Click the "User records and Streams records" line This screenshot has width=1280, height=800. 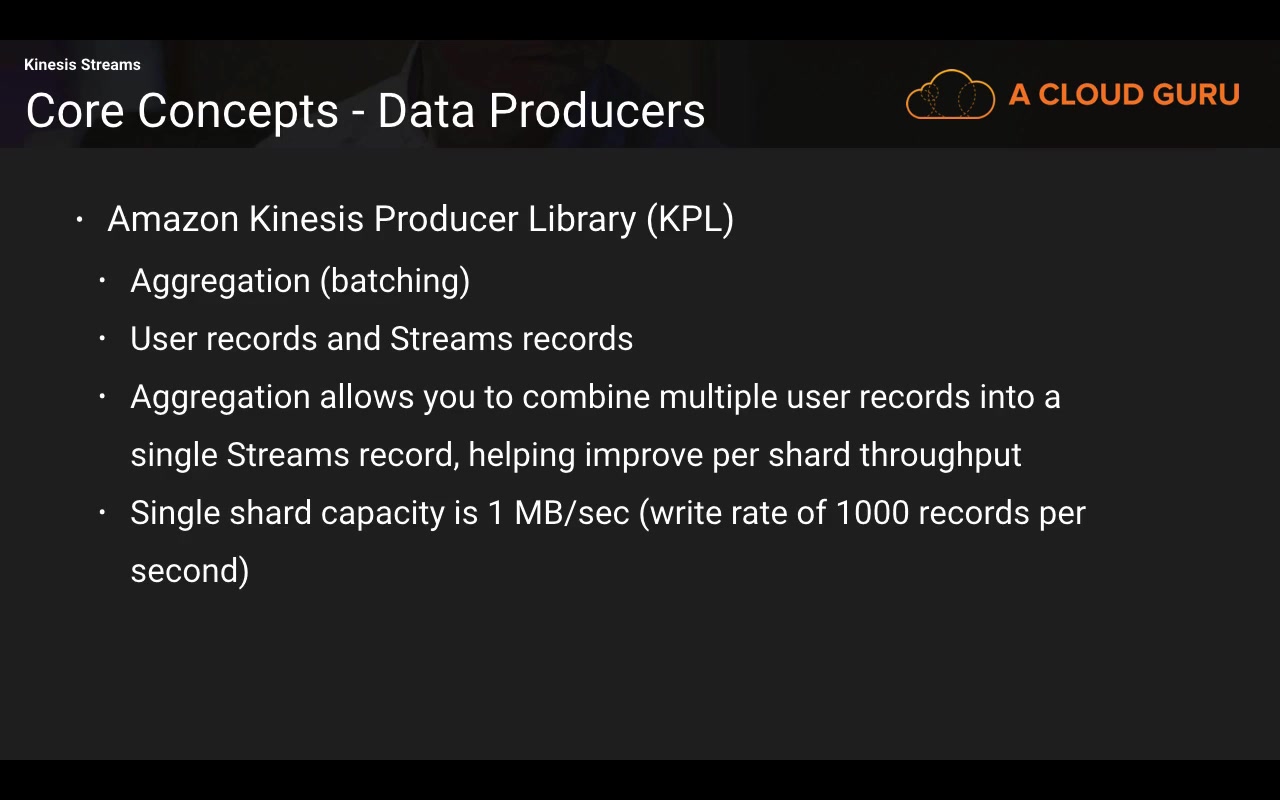coord(381,339)
